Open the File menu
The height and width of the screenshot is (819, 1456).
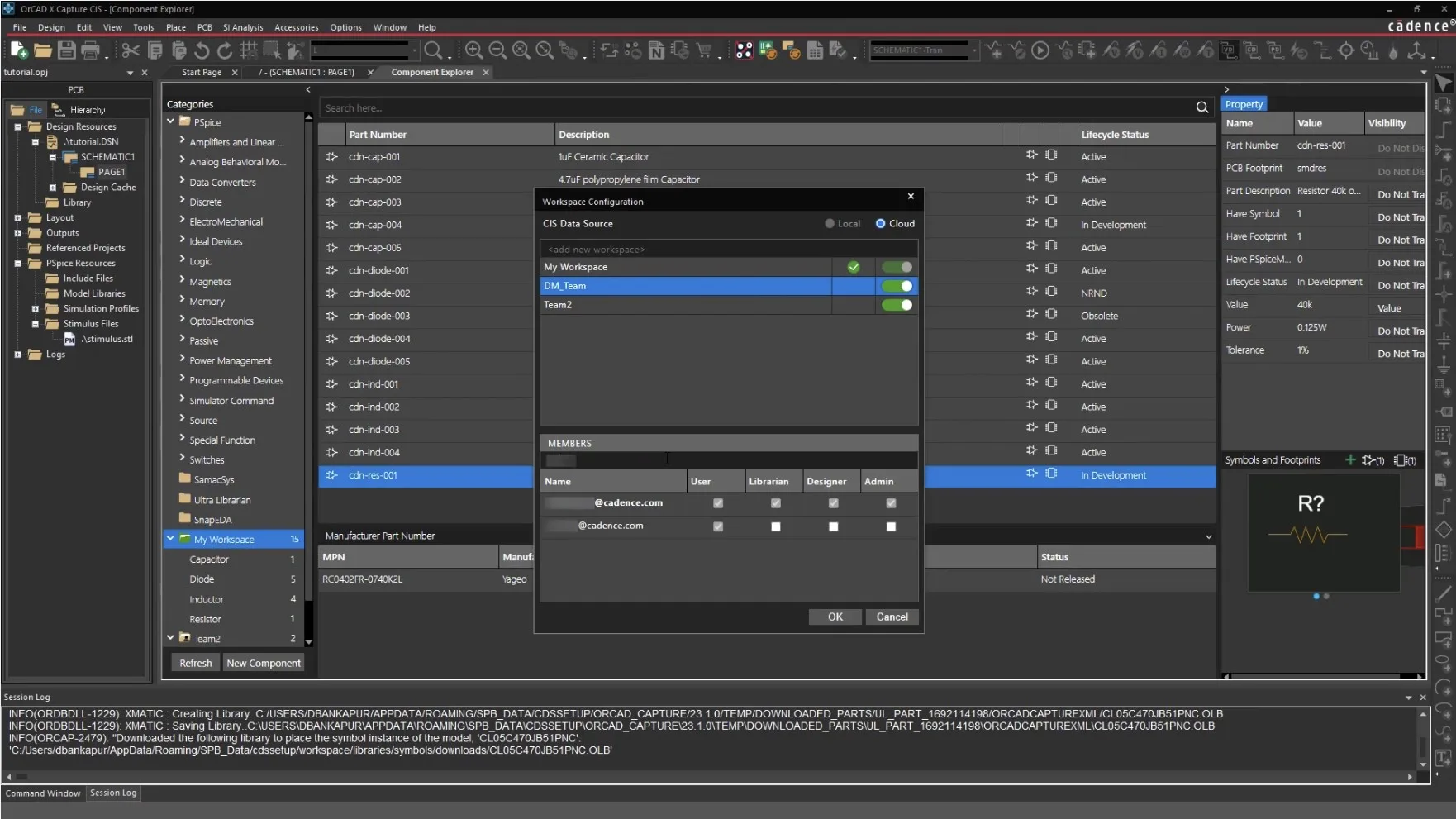point(19,27)
